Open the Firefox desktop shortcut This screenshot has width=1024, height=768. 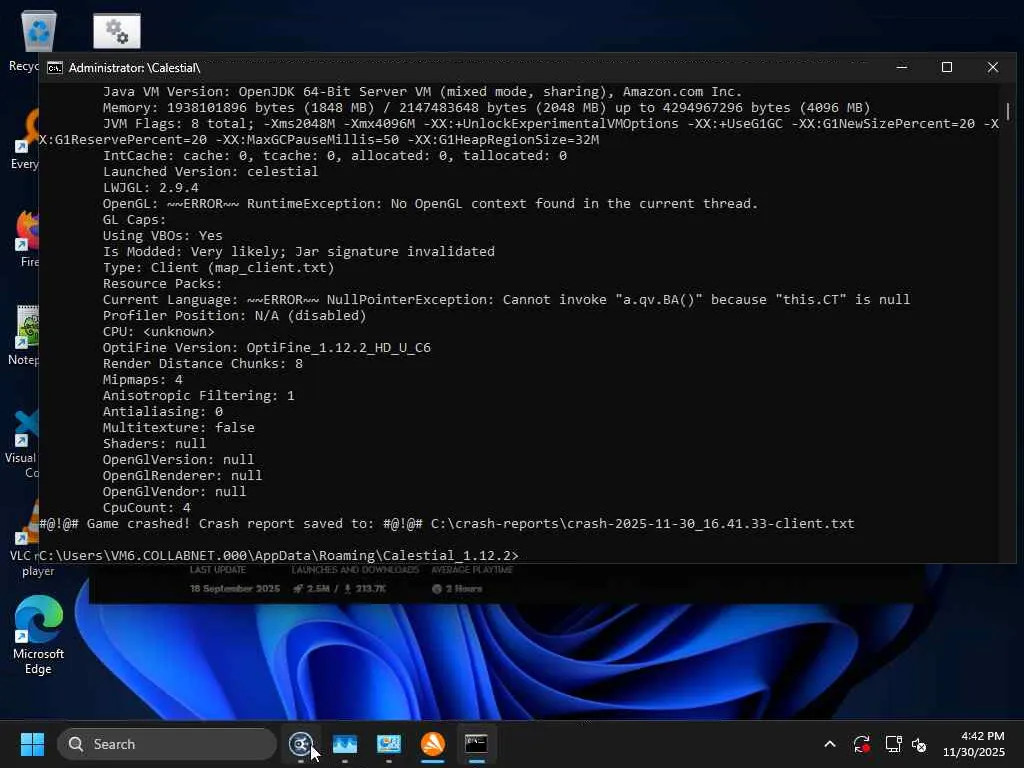(x=27, y=238)
